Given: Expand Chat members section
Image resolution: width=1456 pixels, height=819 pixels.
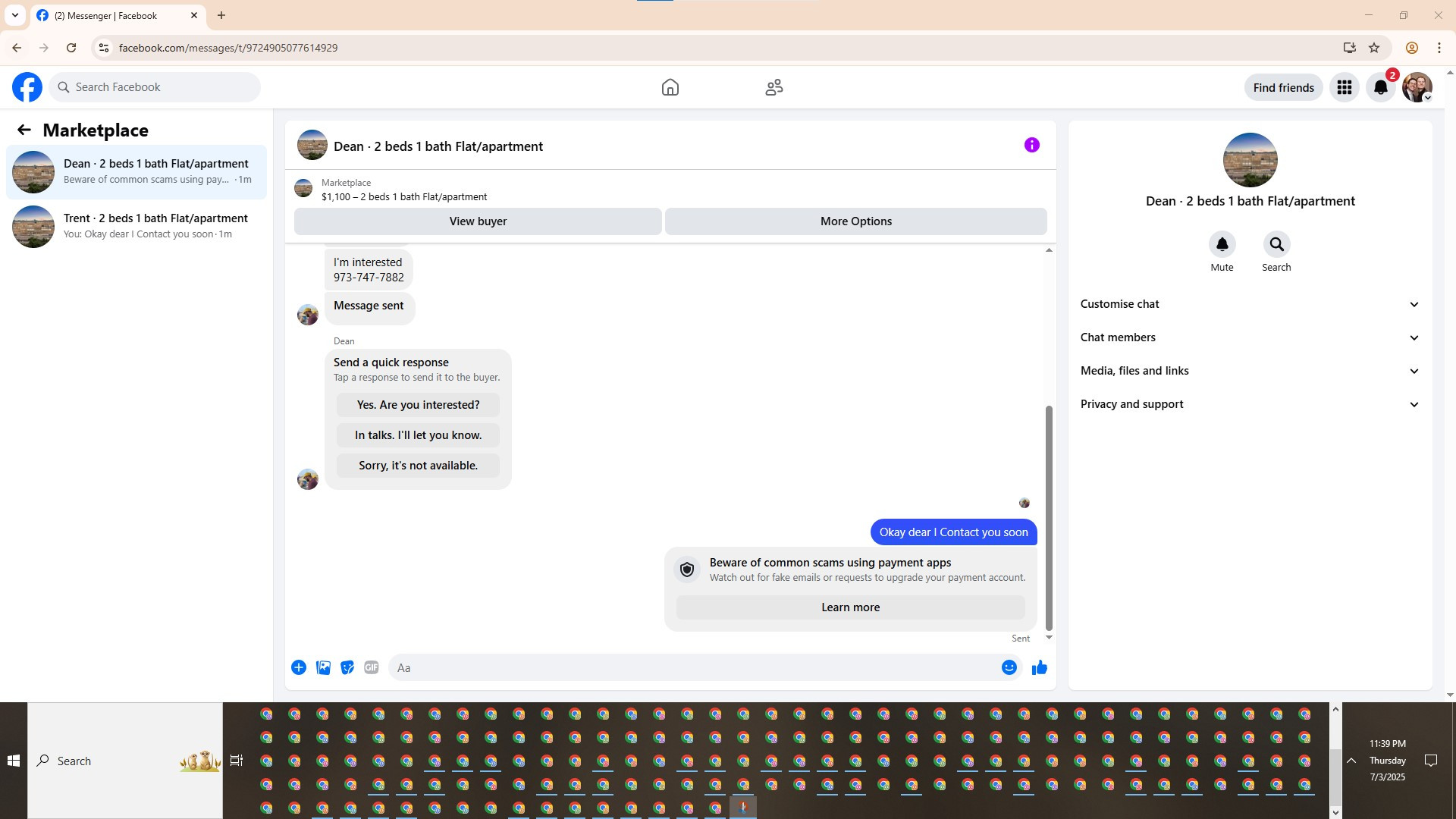Looking at the screenshot, I should coord(1250,337).
